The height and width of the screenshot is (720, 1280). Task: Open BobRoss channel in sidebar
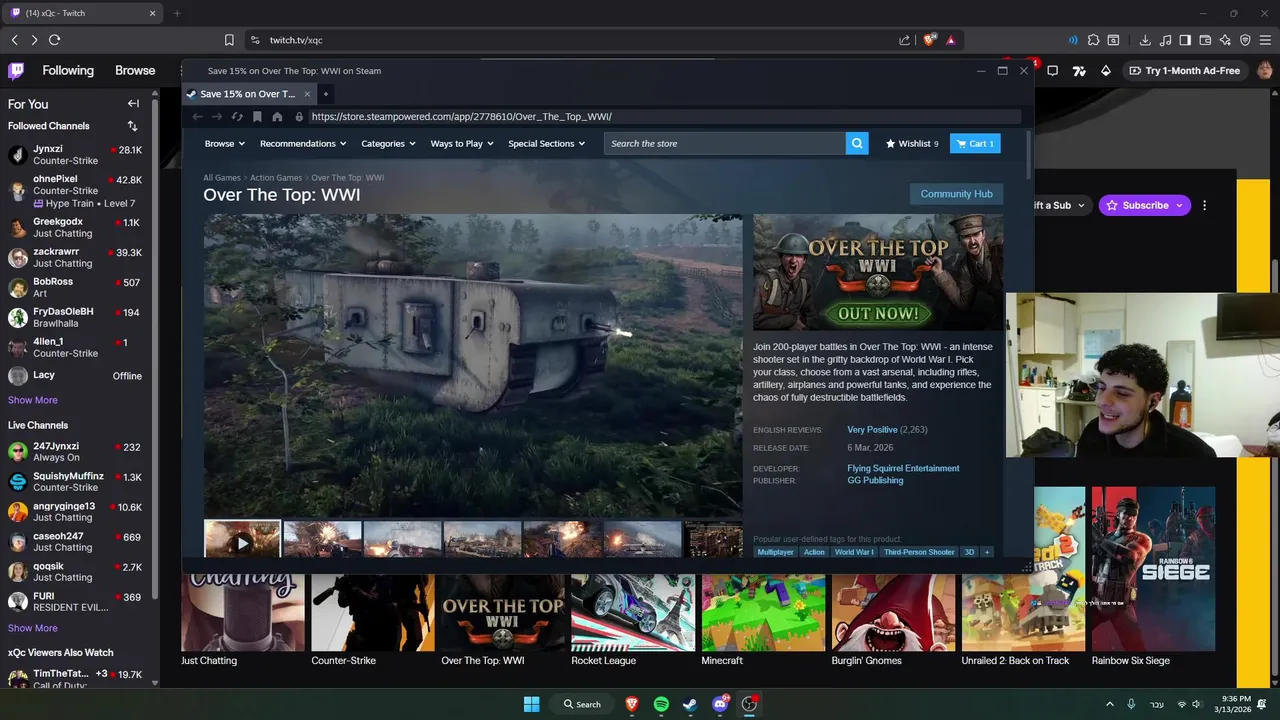(x=76, y=288)
